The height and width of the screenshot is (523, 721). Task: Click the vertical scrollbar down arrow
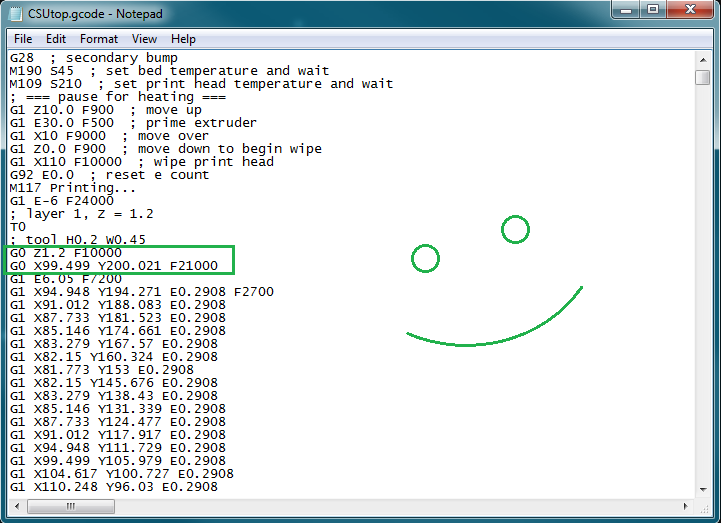[703, 489]
